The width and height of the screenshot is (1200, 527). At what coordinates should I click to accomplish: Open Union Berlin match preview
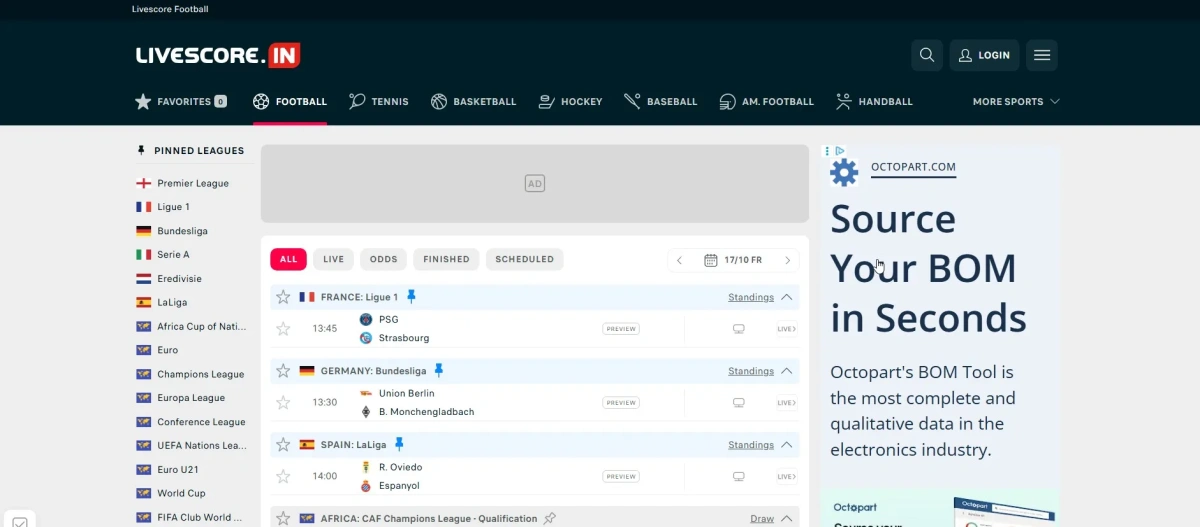coord(621,402)
